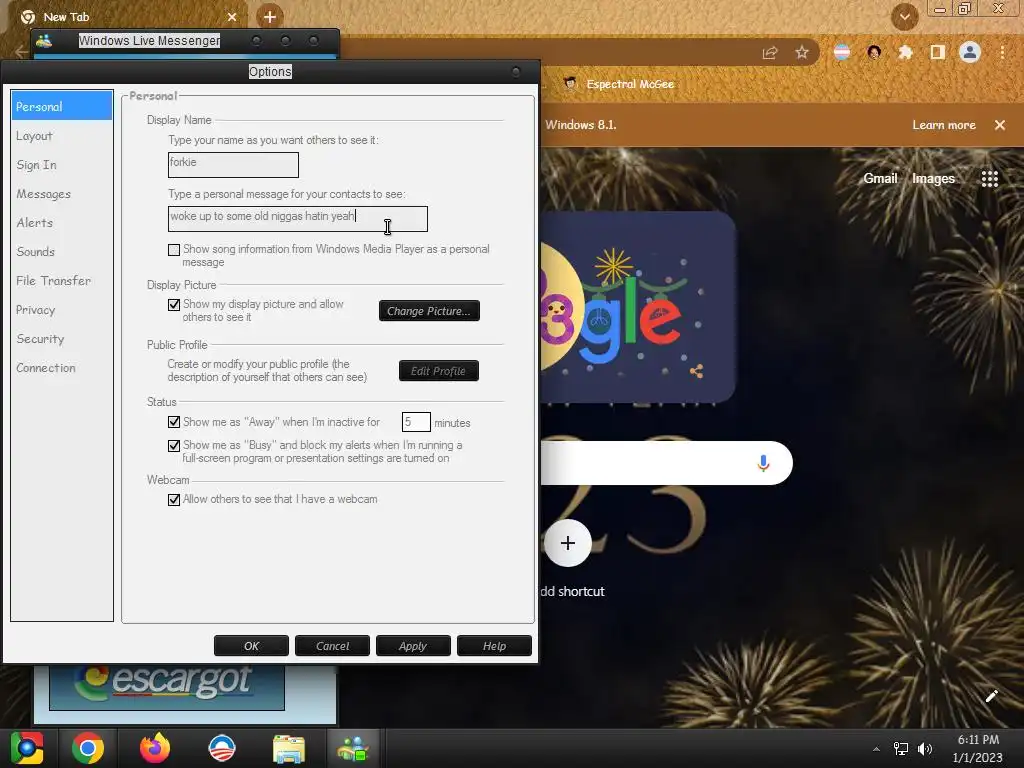Click the Google doodle share icon
This screenshot has width=1024, height=768.
tap(696, 371)
